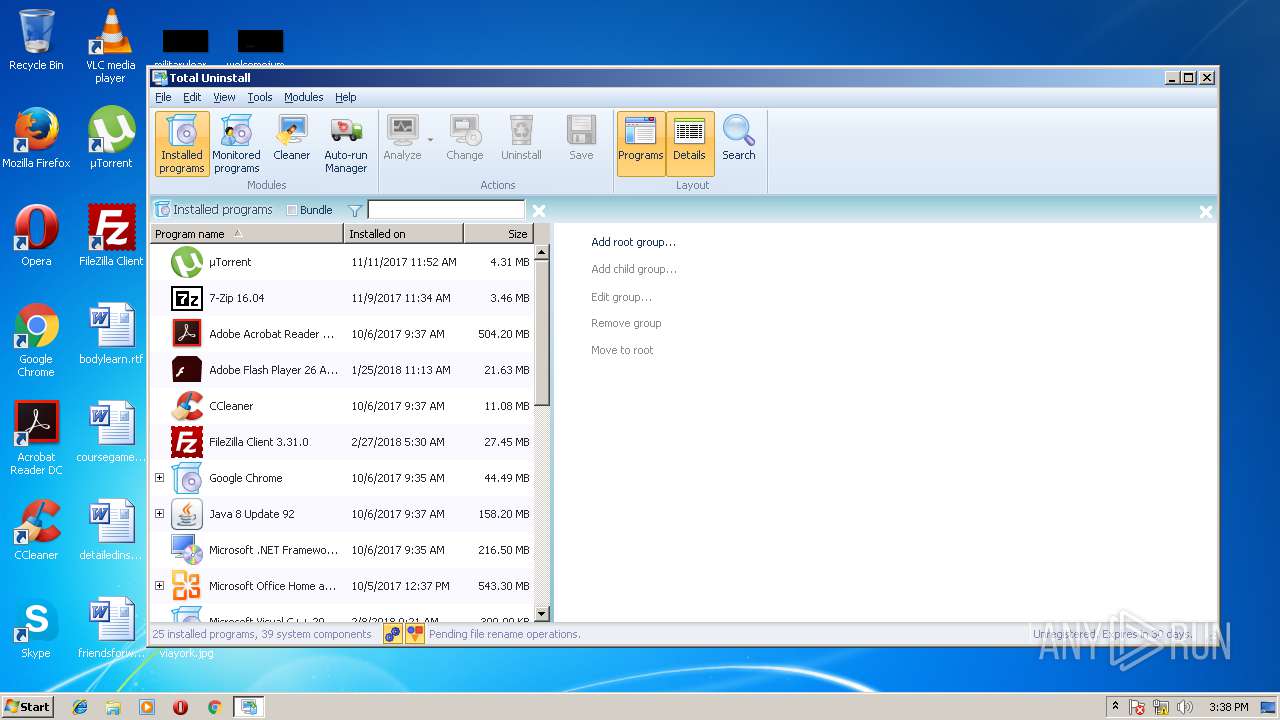Select CCleaner in the program list
Viewport: 1280px width, 720px height.
342,406
